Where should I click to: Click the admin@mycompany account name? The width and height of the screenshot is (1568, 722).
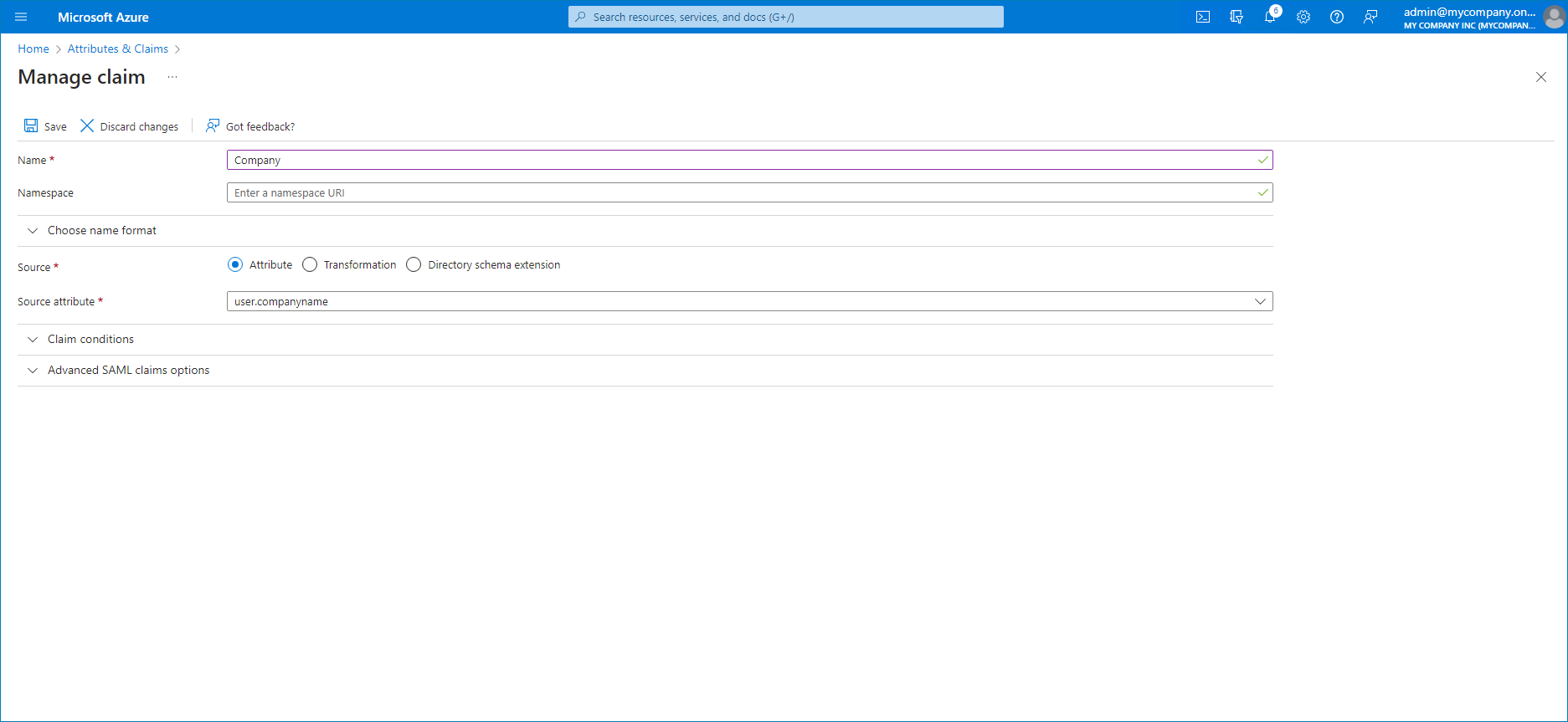click(x=1469, y=12)
